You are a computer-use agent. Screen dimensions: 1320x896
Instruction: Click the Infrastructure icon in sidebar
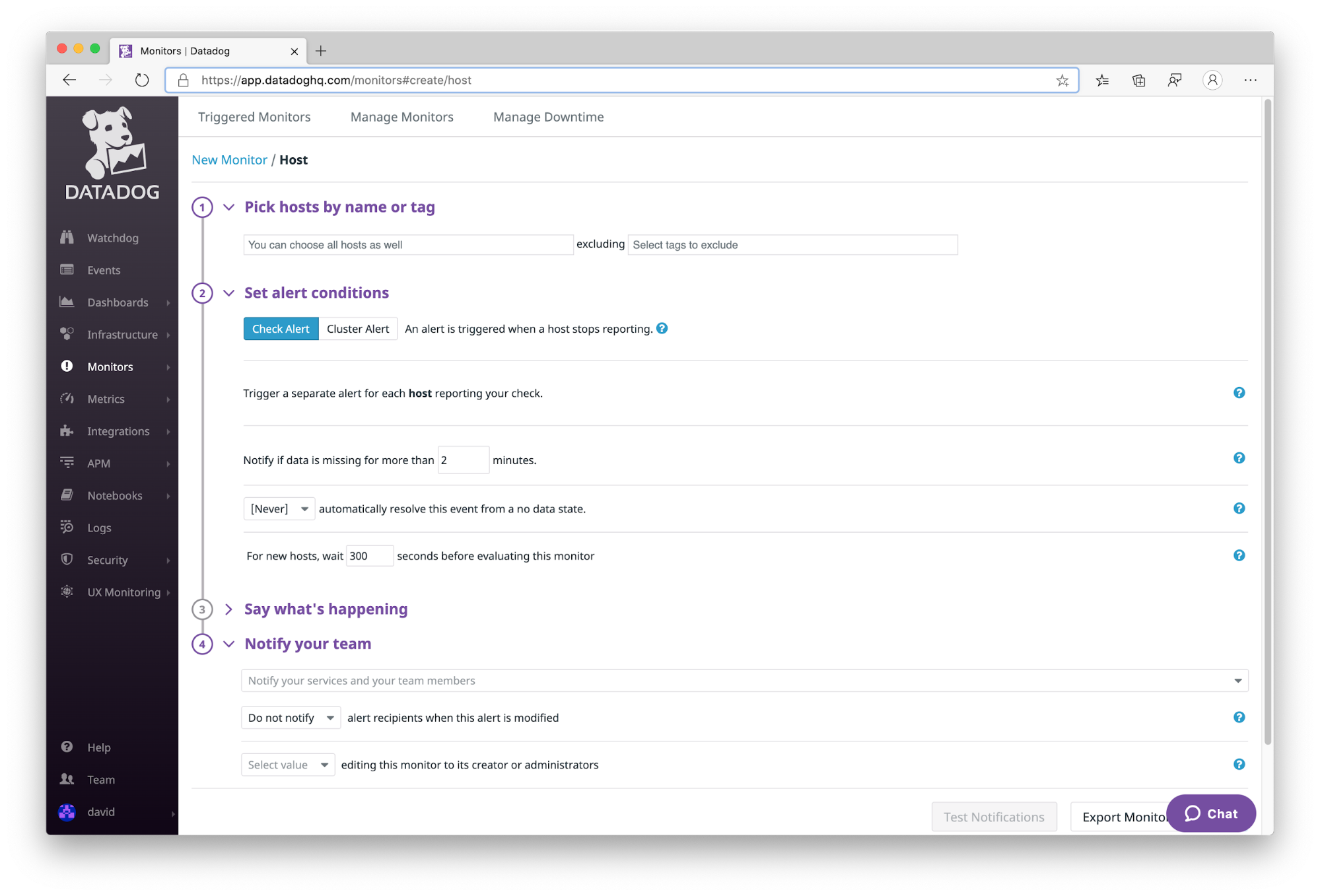click(x=68, y=334)
